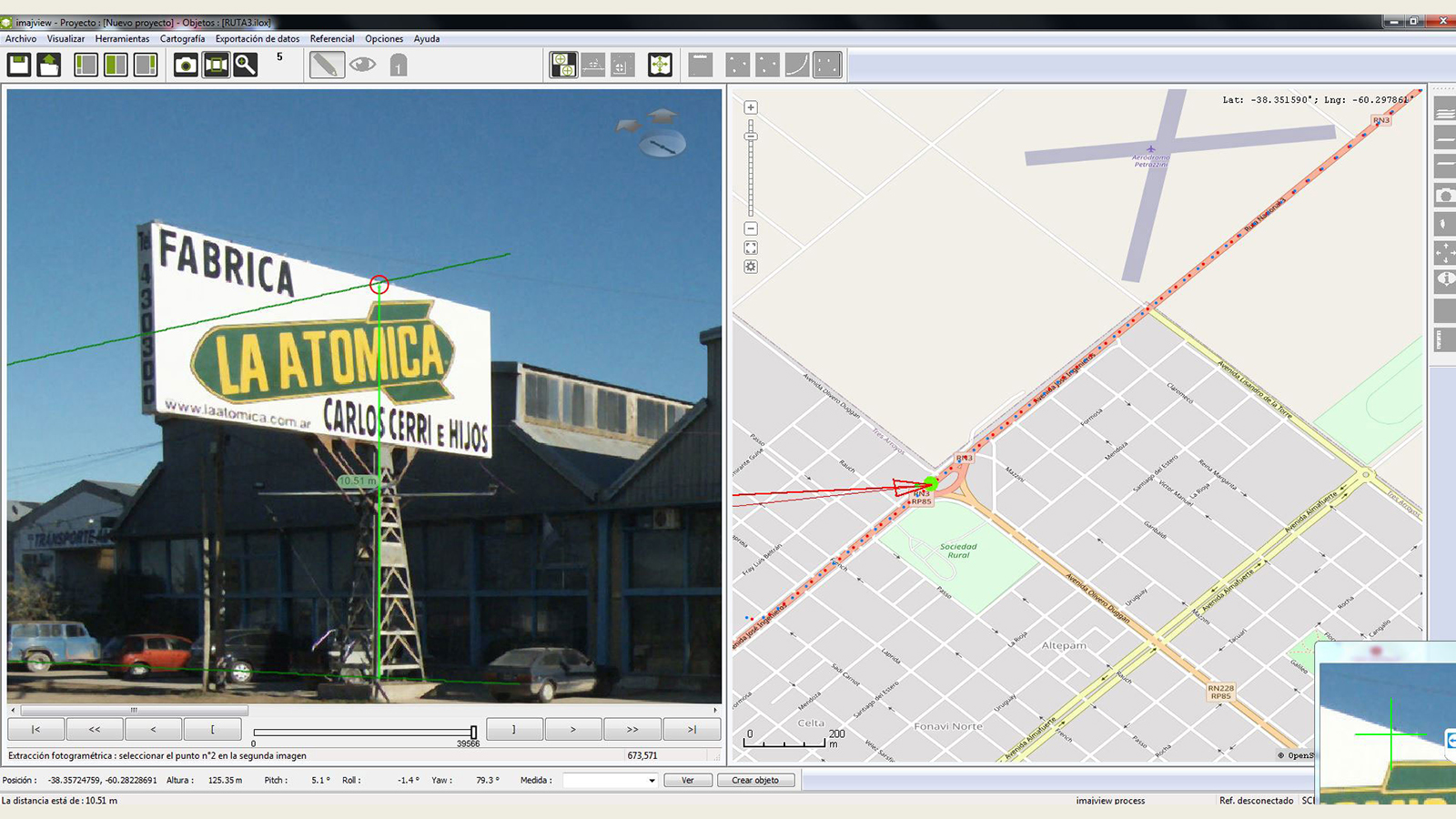The width and height of the screenshot is (1456, 819).
Task: Toggle the eye visibility icon
Action: click(x=363, y=65)
